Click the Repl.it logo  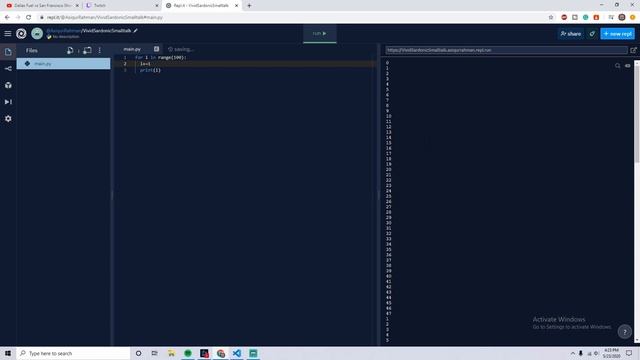pos(21,33)
